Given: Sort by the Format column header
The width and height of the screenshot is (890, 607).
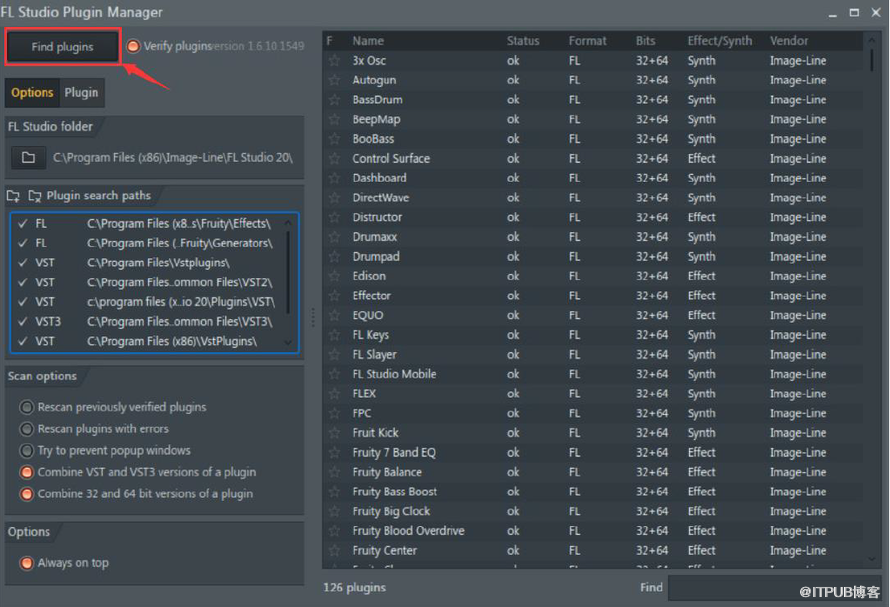Looking at the screenshot, I should tap(587, 41).
